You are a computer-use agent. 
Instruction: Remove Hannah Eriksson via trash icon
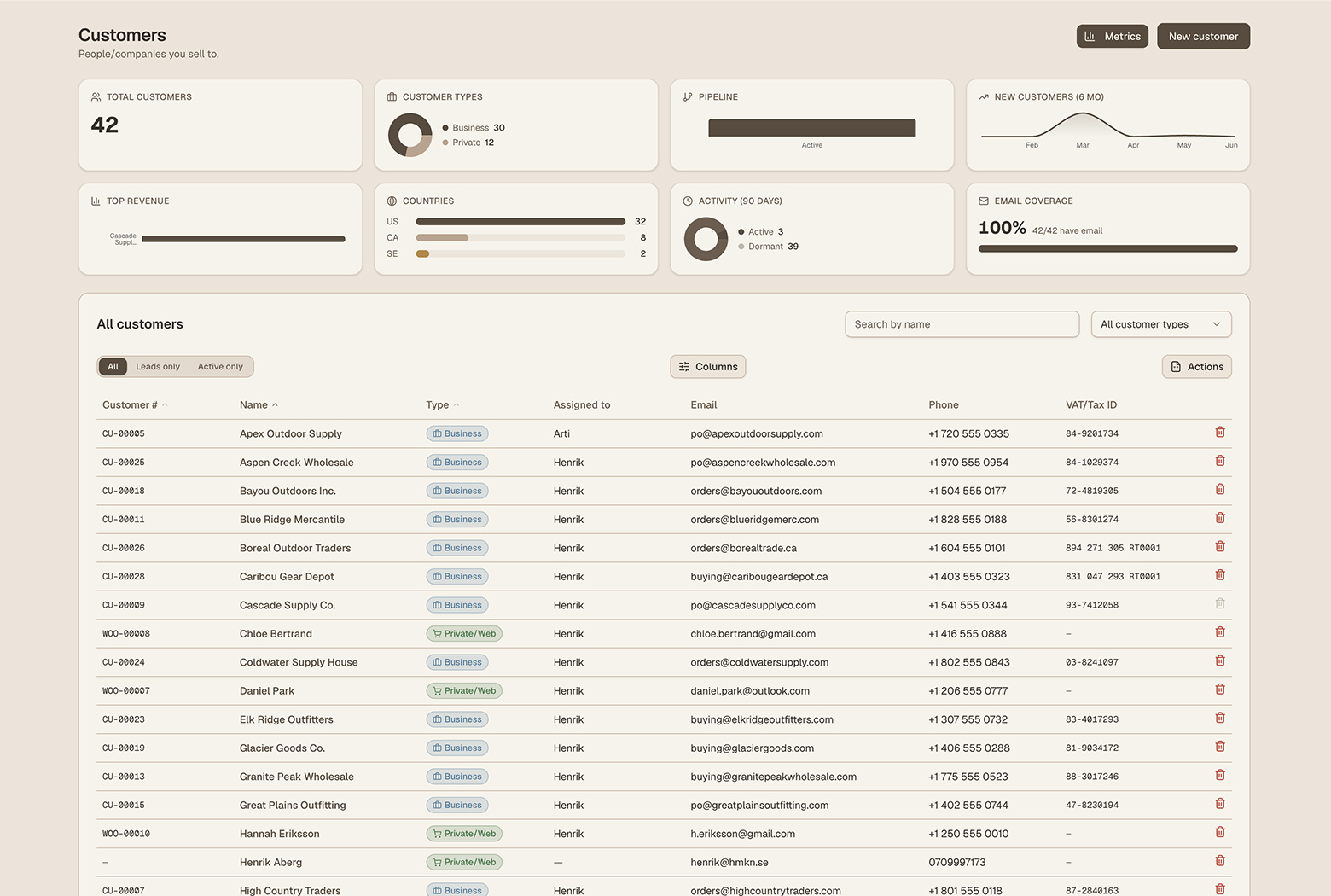click(x=1220, y=833)
